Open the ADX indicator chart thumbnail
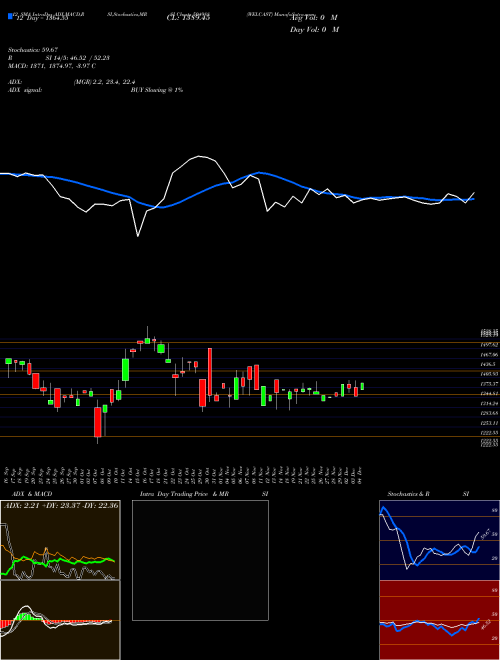Screen dimensions: 500x660 tap(60, 540)
